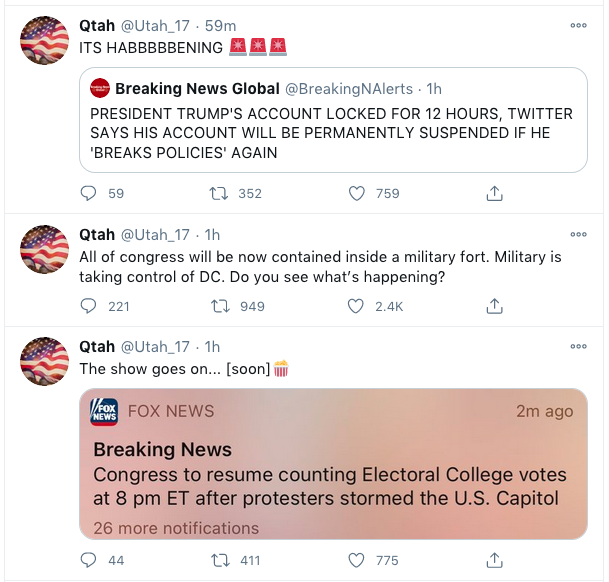The height and width of the screenshot is (582, 609).
Task: Like the military fort tweet
Action: tap(357, 306)
